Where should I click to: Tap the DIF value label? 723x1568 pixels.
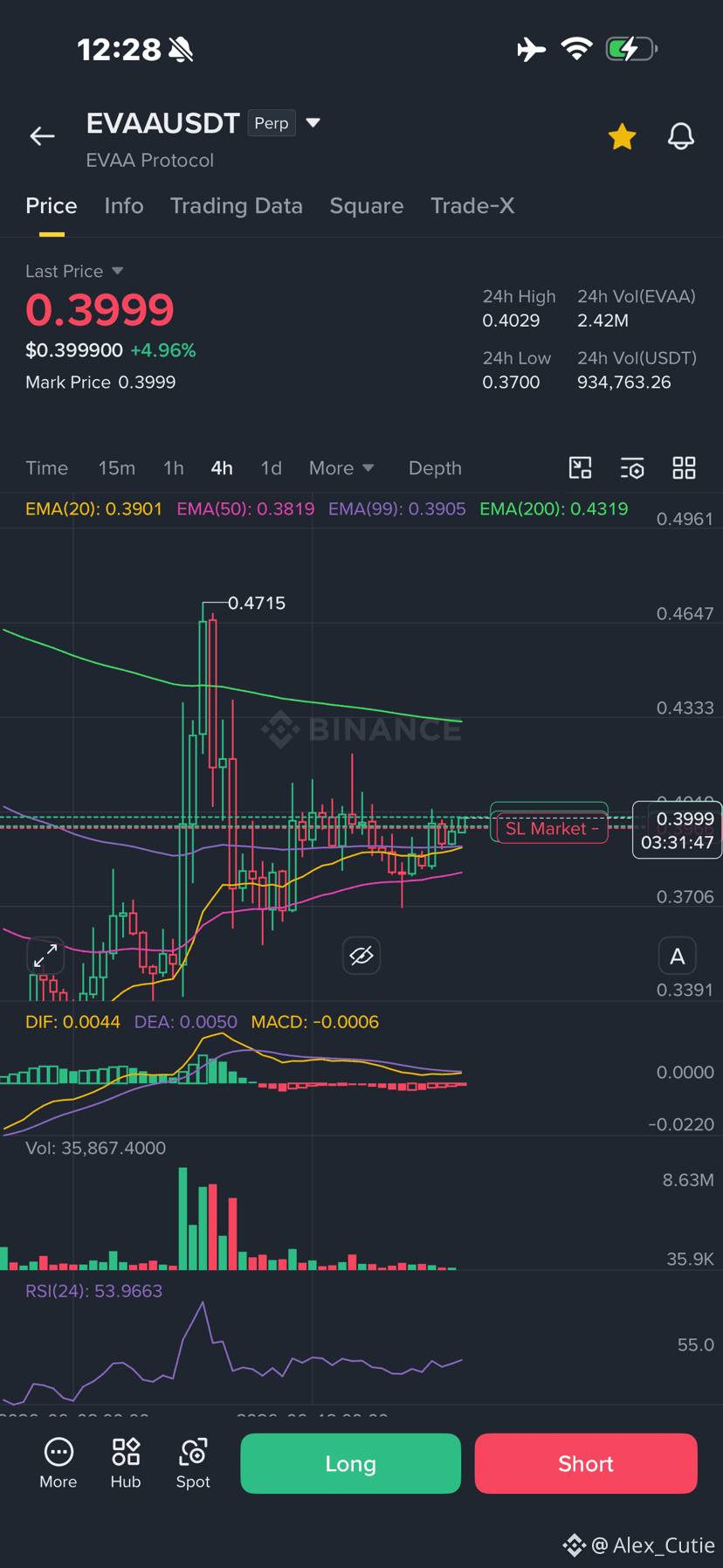pyautogui.click(x=72, y=1022)
